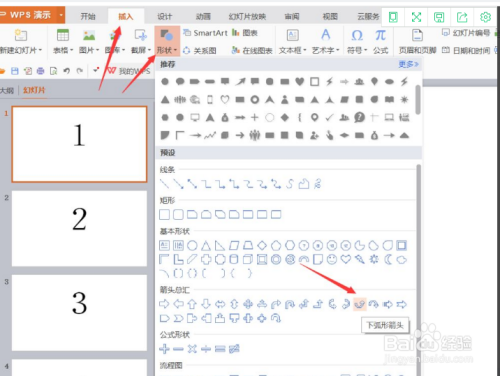
Task: Click the 页眉和页脚 header and footer button
Action: (418, 42)
